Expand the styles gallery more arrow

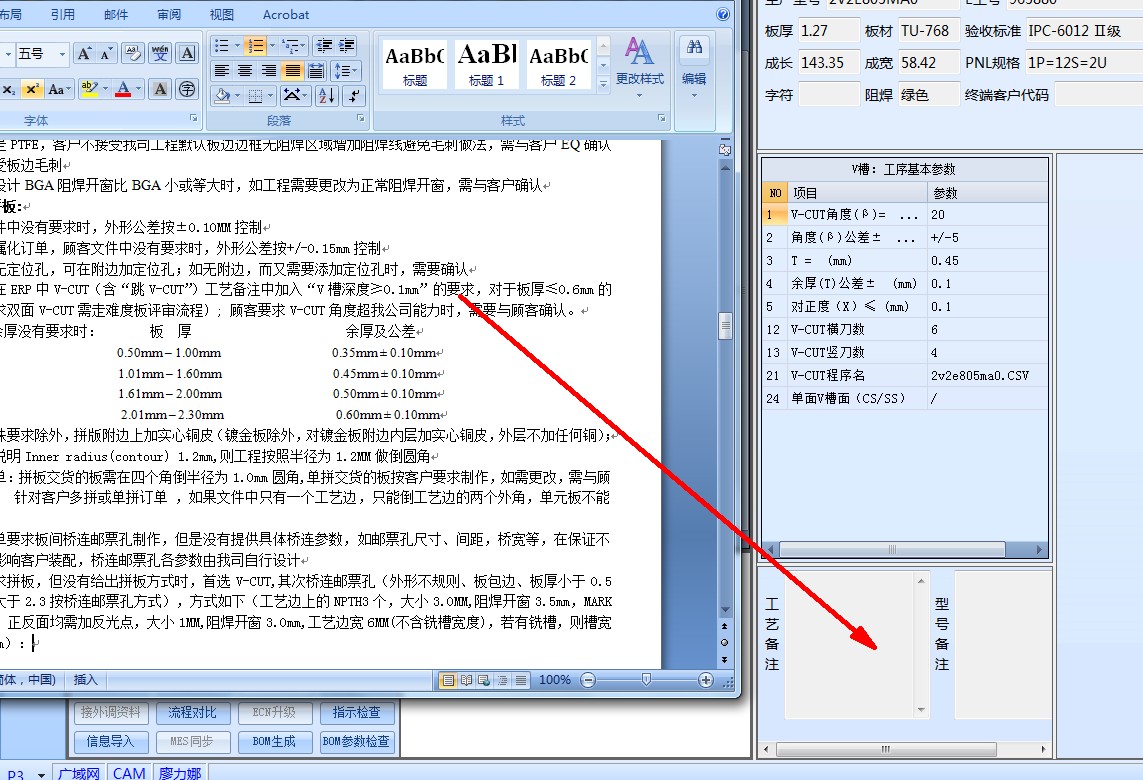[603, 85]
